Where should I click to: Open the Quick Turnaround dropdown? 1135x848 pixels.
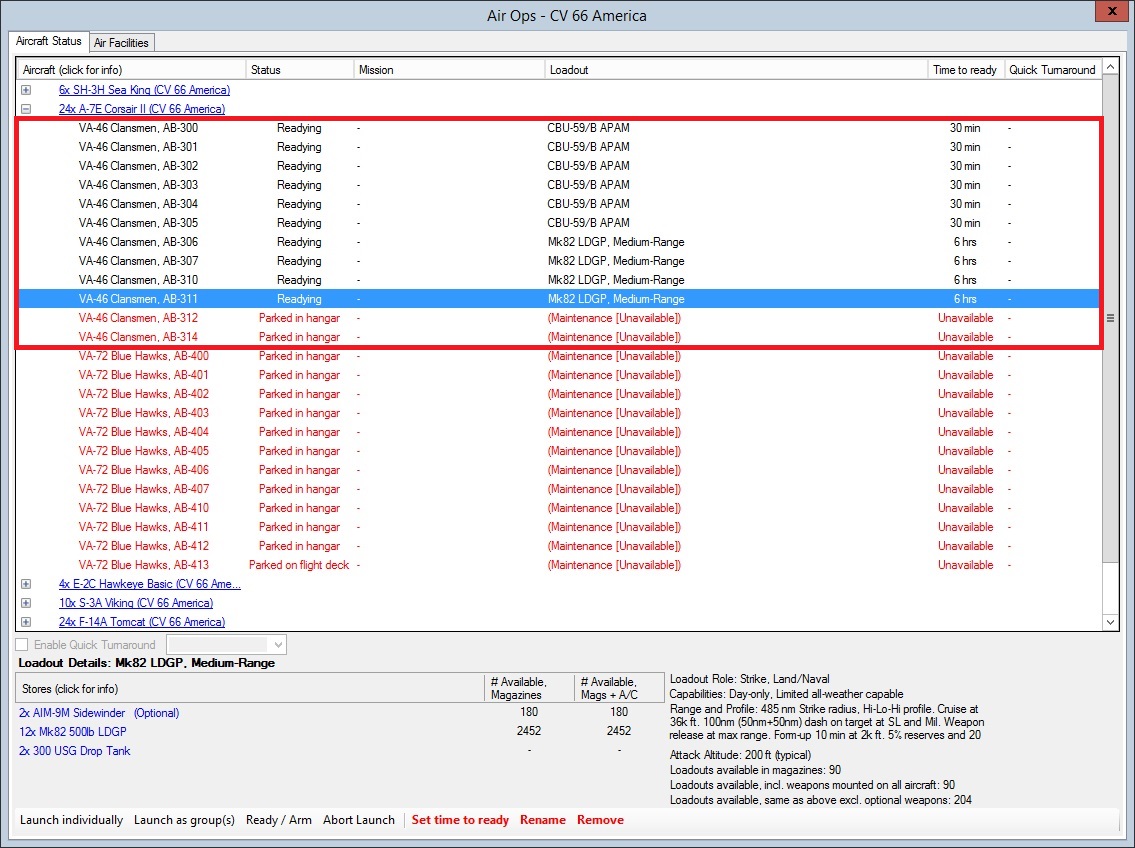[x=227, y=645]
